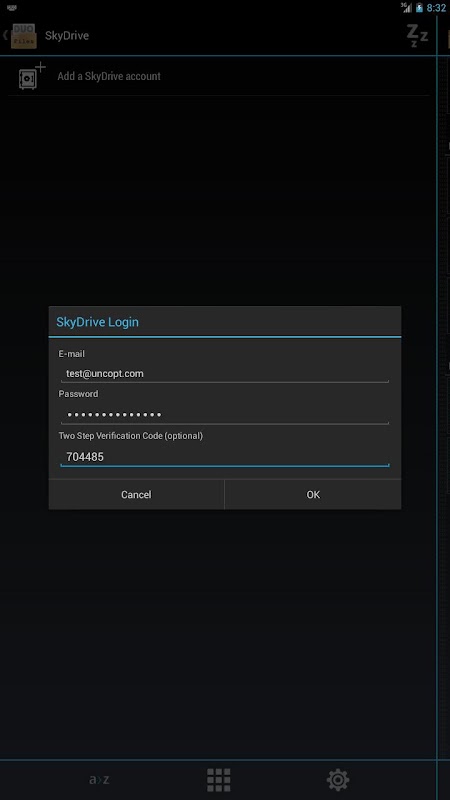Viewport: 450px width, 800px height.
Task: Tap the battery status icon
Action: point(419,8)
